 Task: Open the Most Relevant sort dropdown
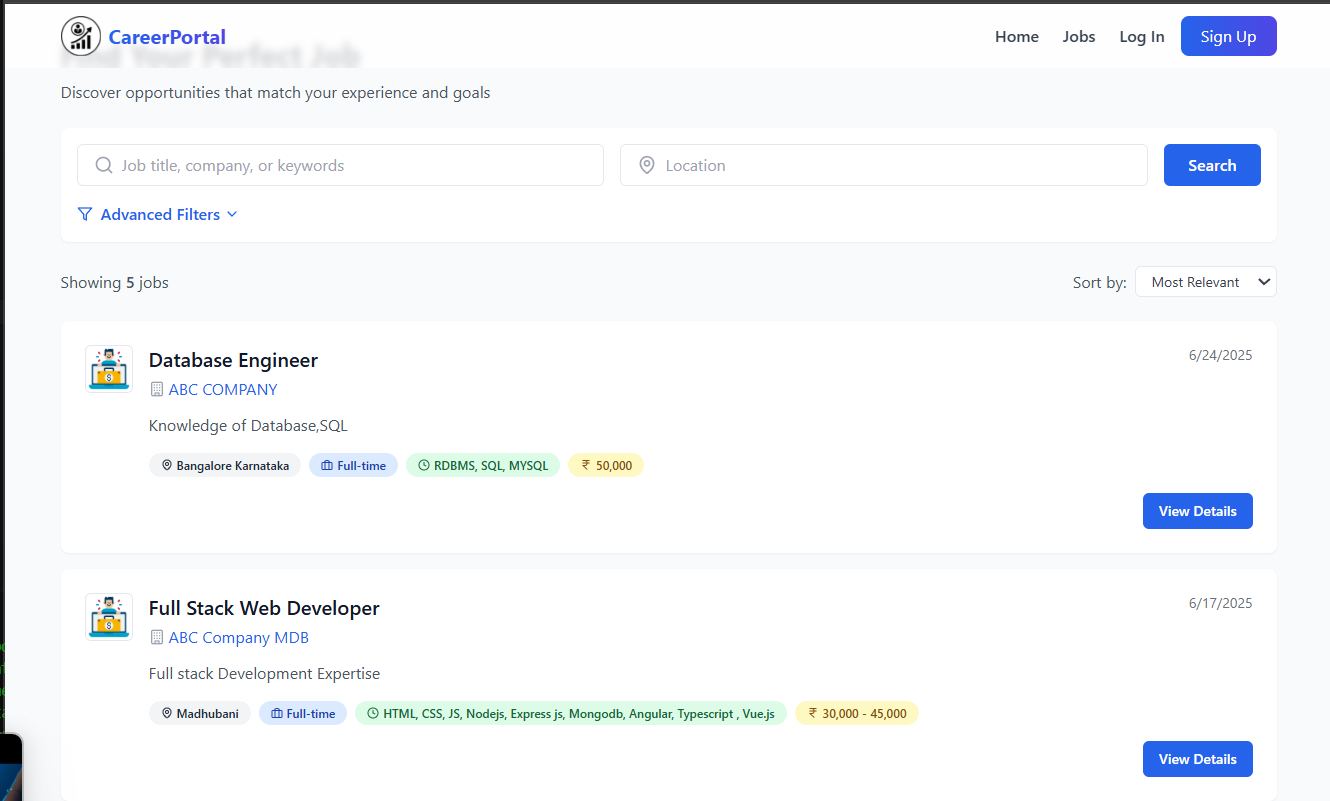click(x=1205, y=281)
